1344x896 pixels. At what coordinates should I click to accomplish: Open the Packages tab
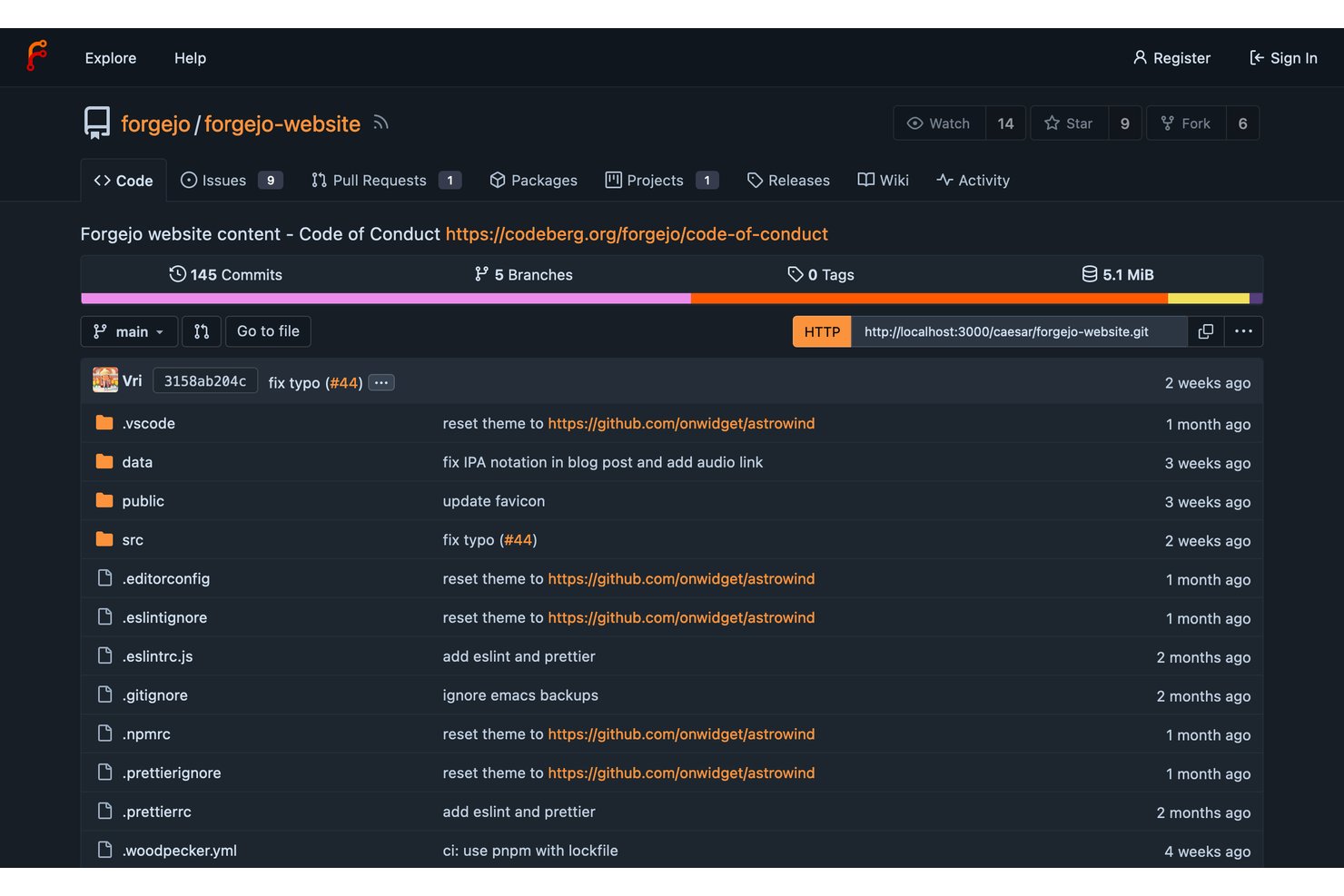coord(533,181)
